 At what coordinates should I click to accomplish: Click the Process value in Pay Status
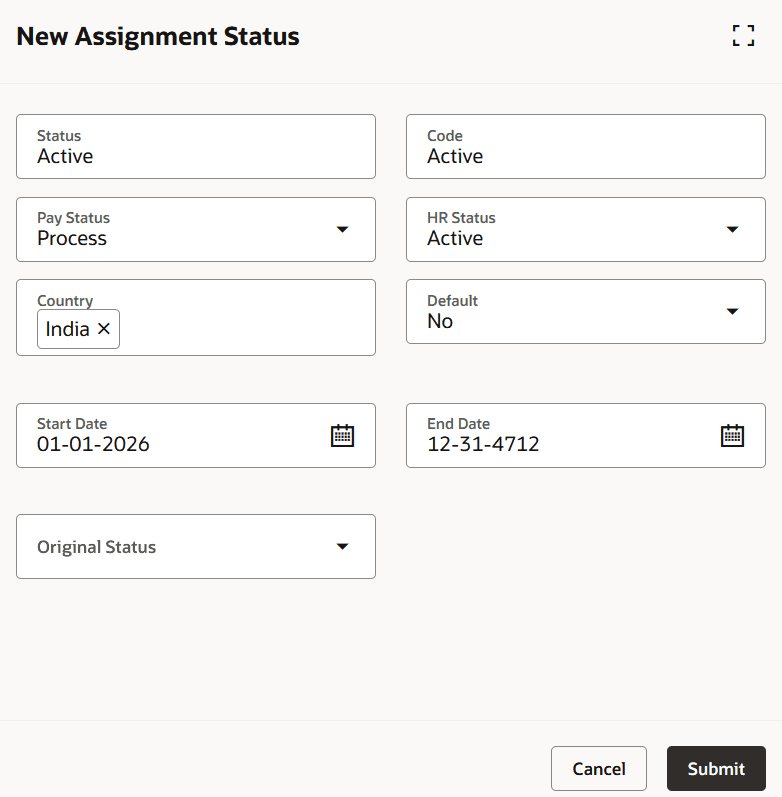[72, 238]
